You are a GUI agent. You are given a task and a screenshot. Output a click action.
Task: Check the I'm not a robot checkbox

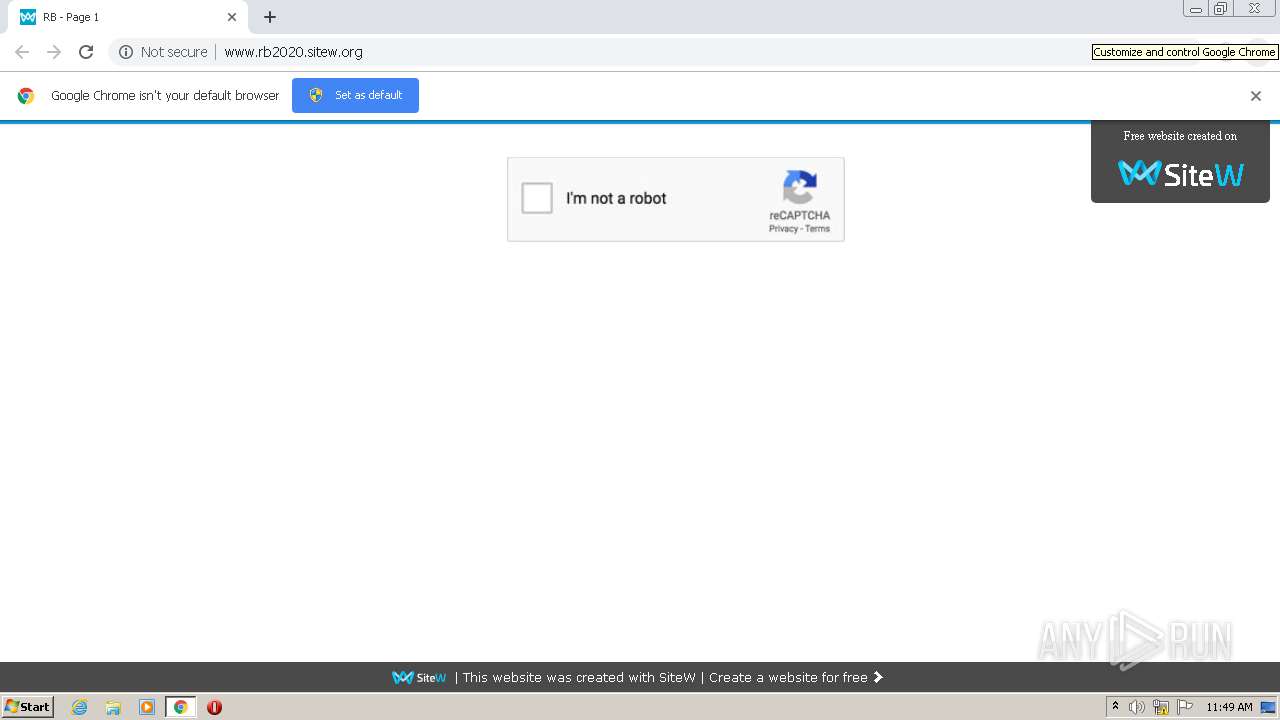537,198
